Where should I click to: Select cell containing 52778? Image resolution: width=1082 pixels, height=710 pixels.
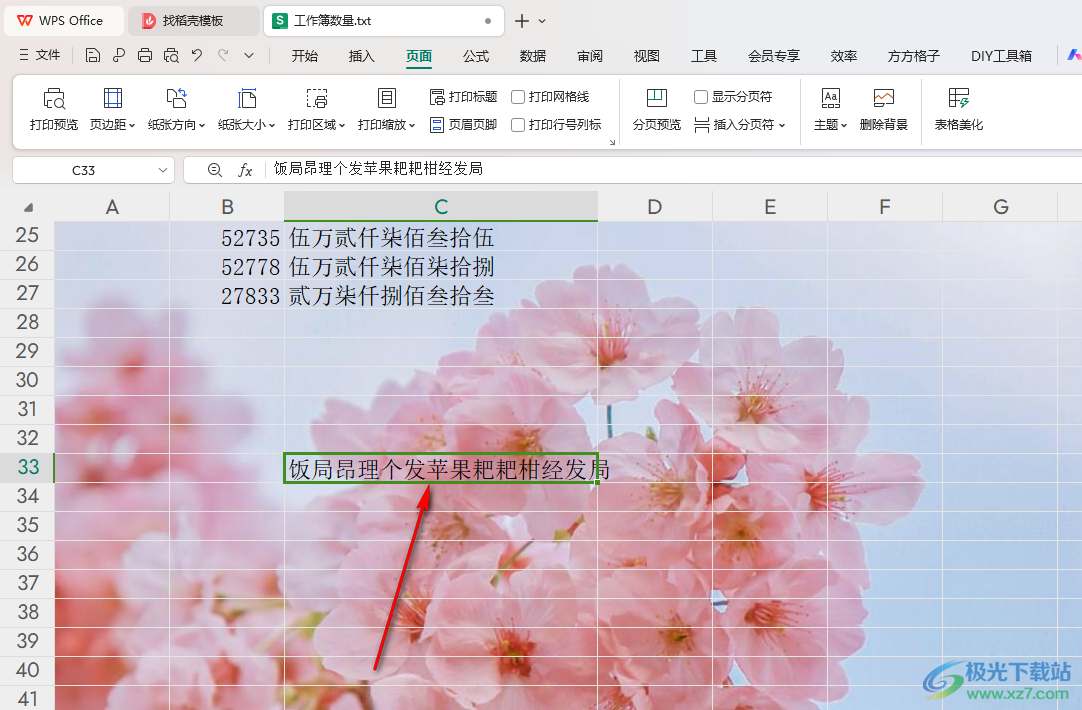[227, 266]
